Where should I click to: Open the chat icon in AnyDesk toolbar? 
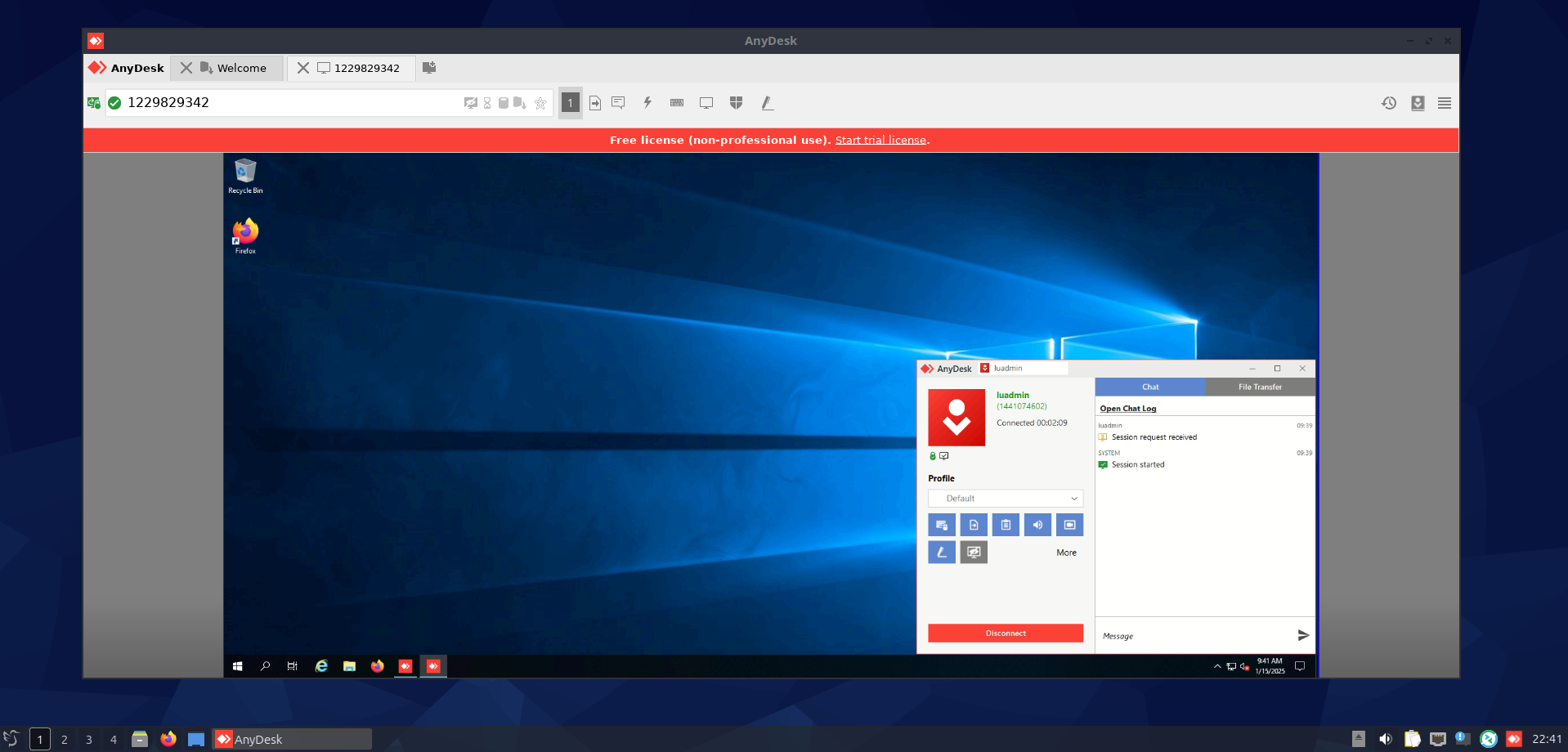[618, 103]
